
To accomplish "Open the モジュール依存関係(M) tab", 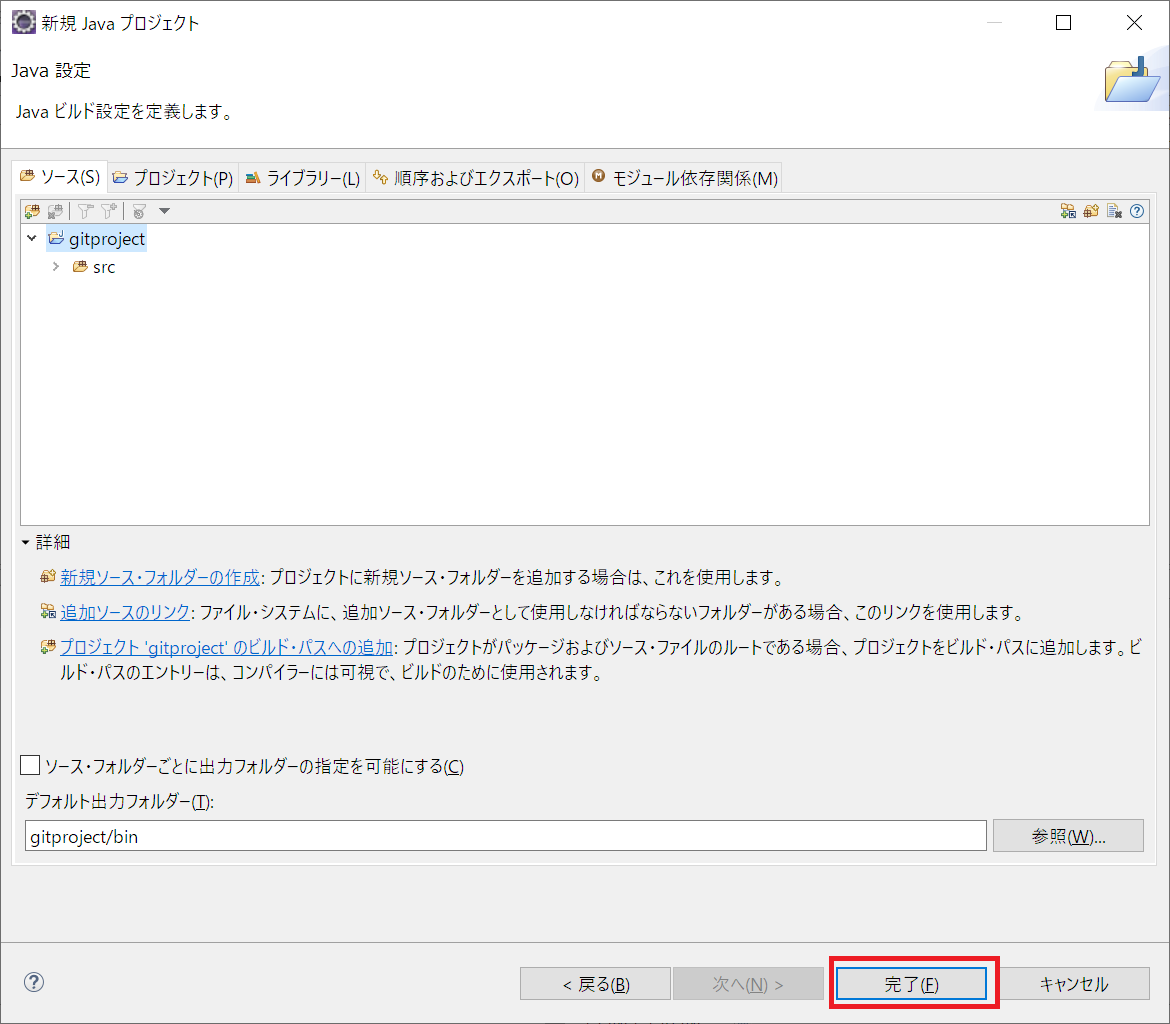I will (684, 178).
